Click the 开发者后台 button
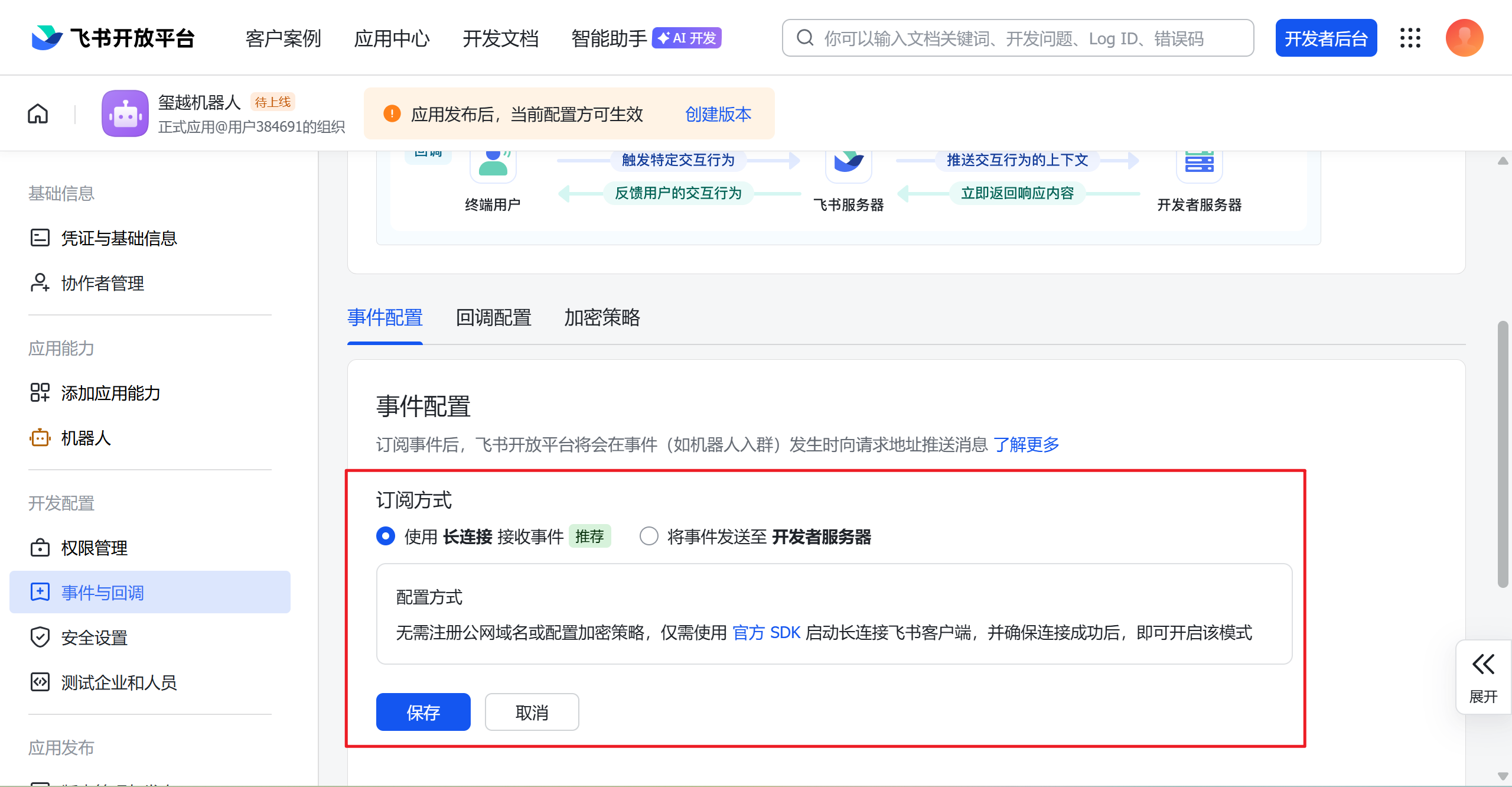The height and width of the screenshot is (787, 1512). click(x=1326, y=38)
